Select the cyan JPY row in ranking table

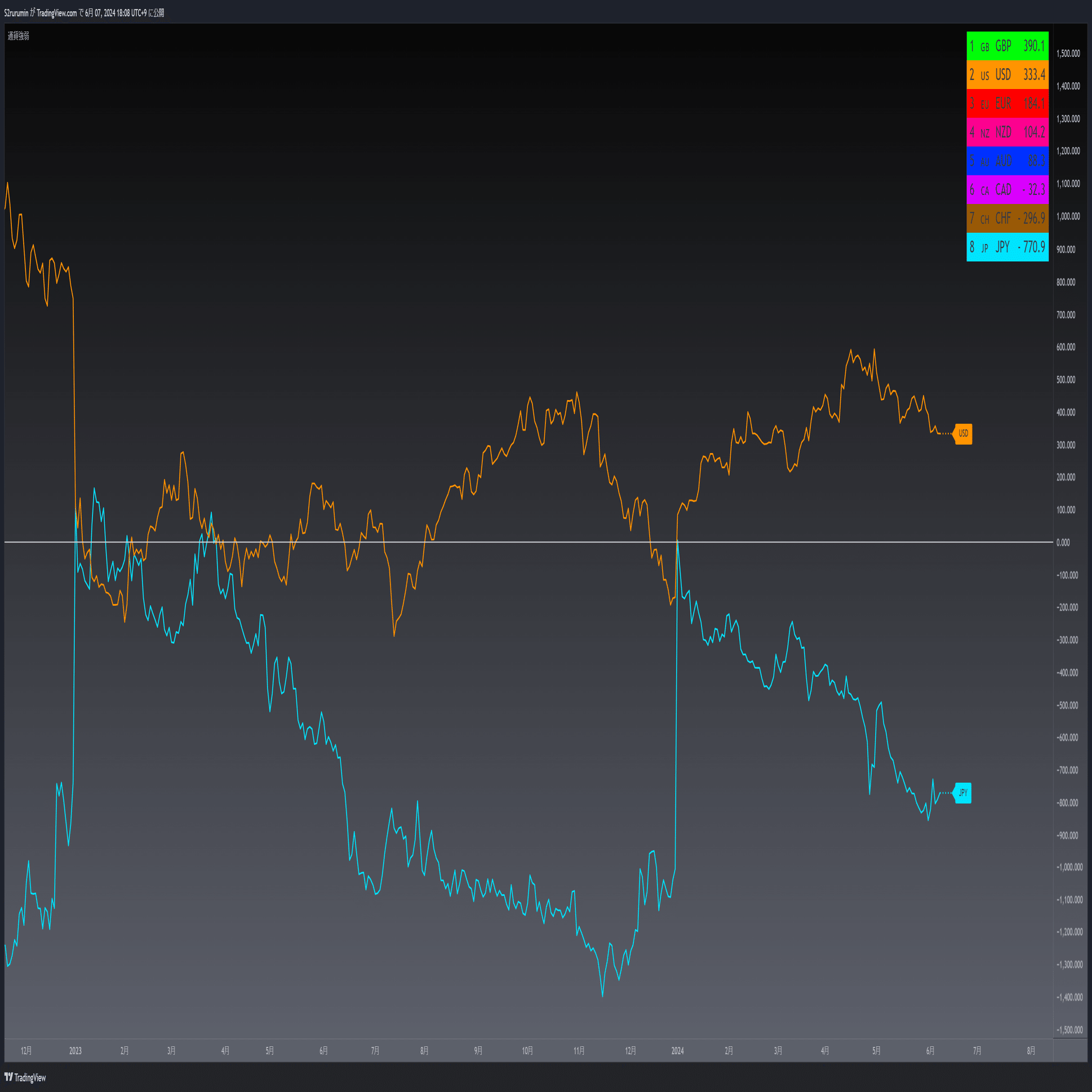pyautogui.click(x=1007, y=247)
